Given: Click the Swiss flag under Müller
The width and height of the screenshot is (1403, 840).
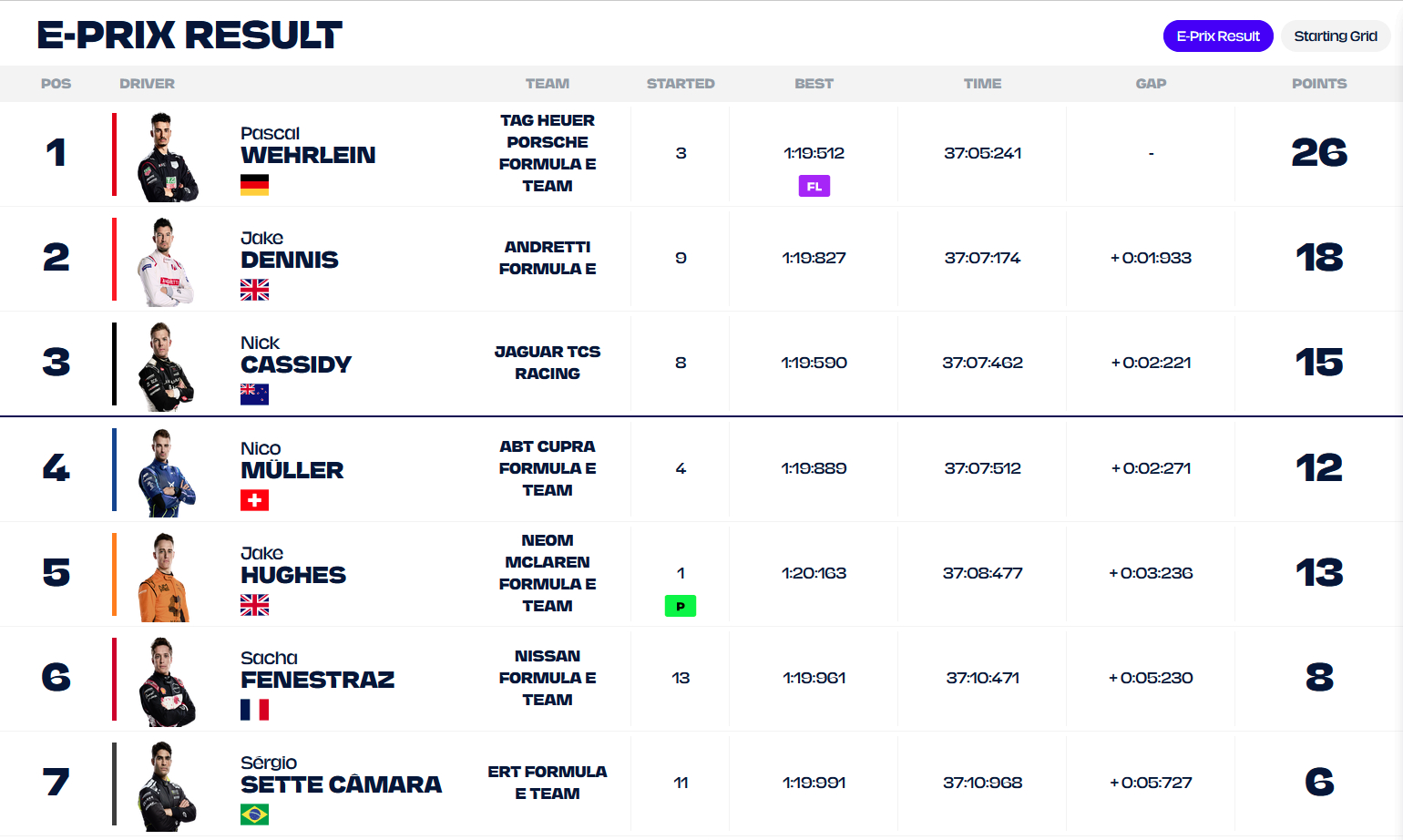Looking at the screenshot, I should coord(254,500).
